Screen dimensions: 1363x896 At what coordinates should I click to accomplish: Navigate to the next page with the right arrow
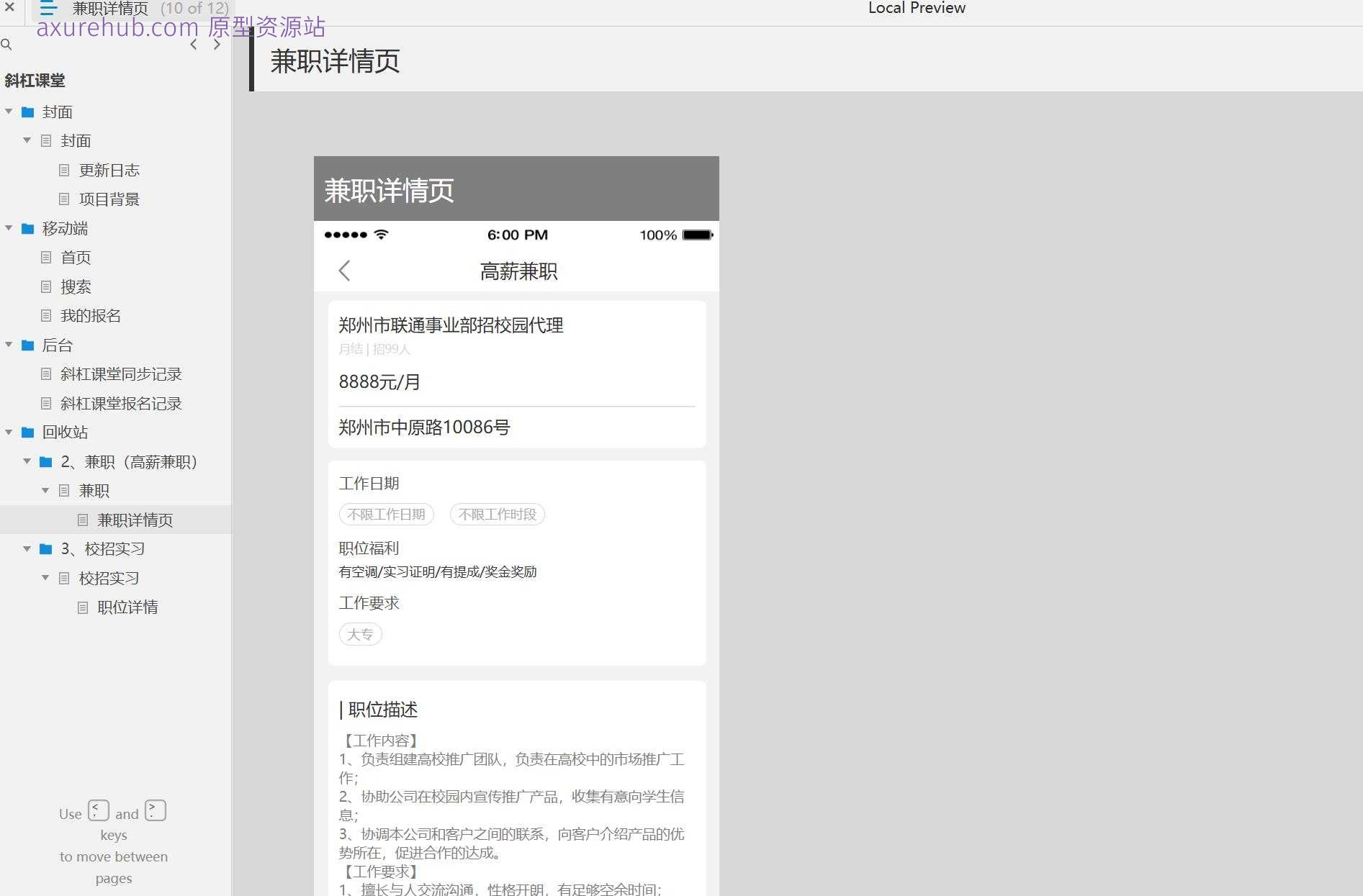point(217,44)
